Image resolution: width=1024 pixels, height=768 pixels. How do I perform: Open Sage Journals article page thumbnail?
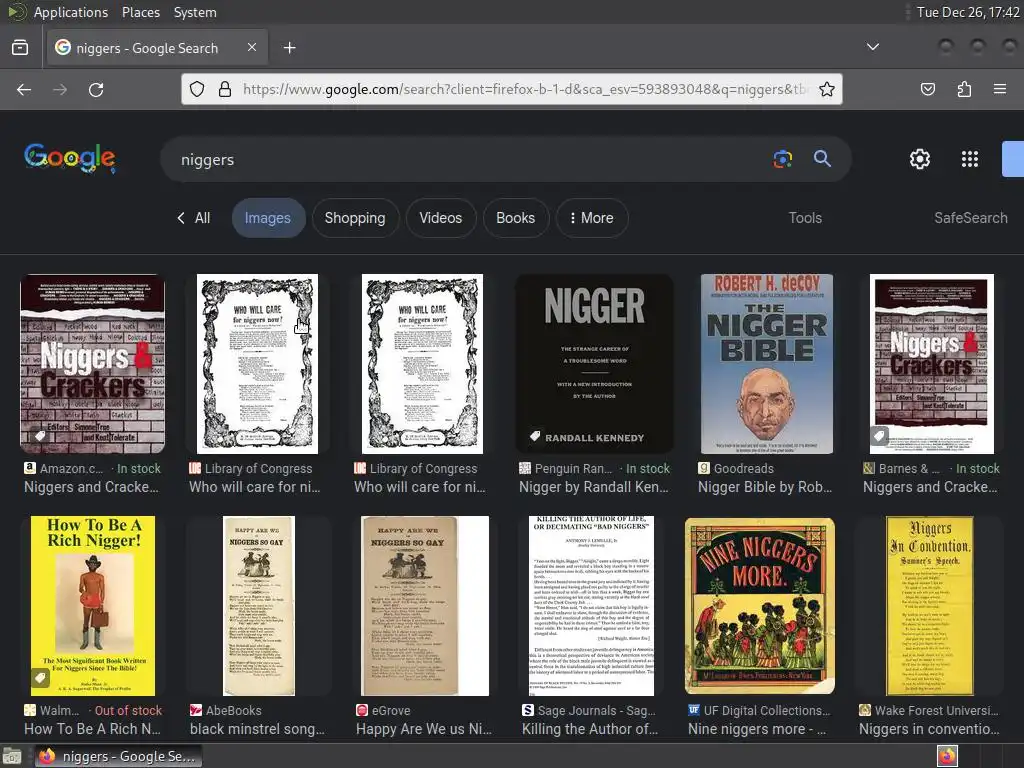point(591,605)
